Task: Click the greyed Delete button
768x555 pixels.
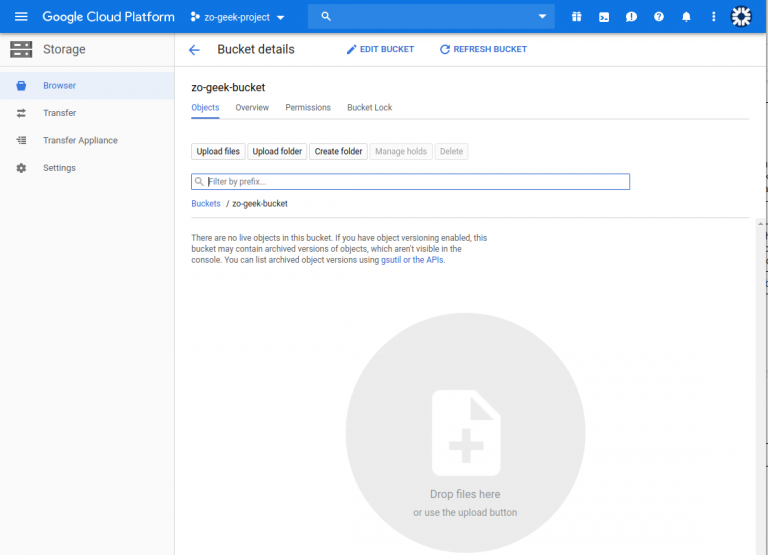Action: [x=452, y=151]
